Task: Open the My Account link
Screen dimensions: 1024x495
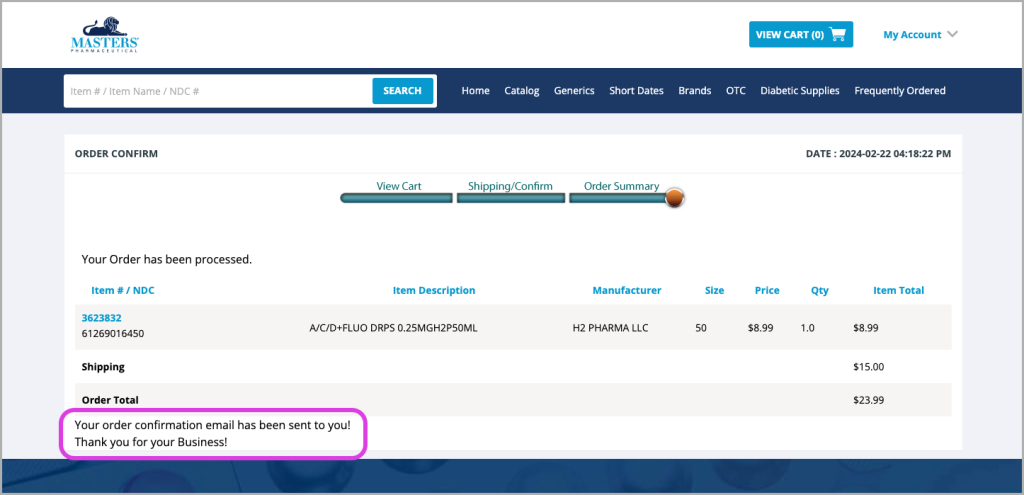Action: tap(912, 35)
